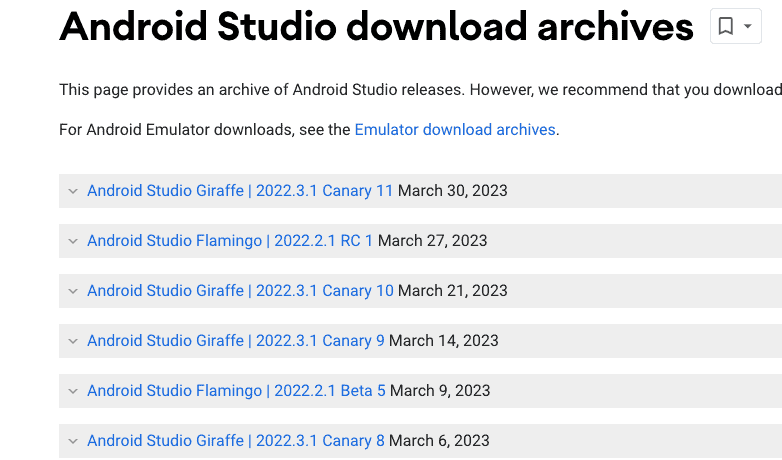Expand the Giraffe Canary 10 chevron

(x=72, y=291)
